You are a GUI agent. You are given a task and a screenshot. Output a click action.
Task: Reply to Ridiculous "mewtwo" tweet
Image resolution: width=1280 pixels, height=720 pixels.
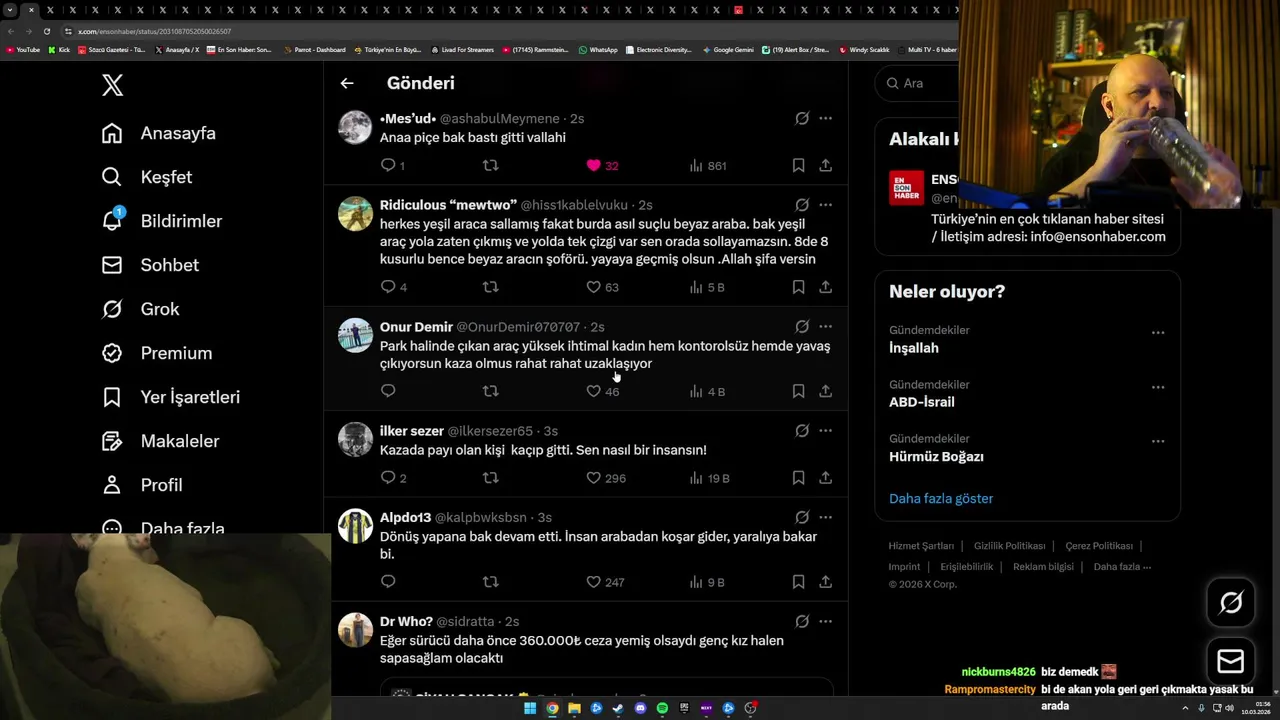click(388, 287)
